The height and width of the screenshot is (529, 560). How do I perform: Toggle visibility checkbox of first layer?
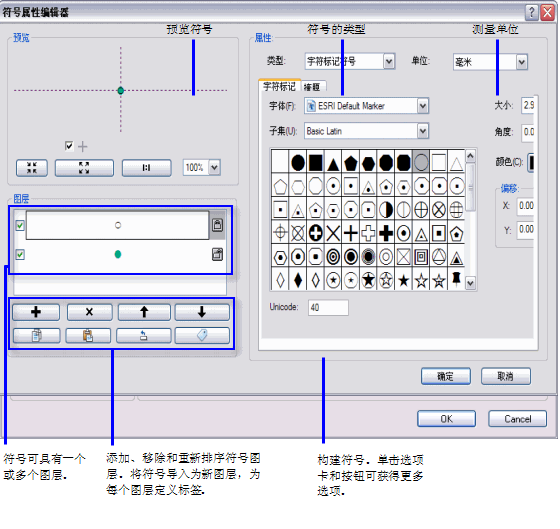click(x=20, y=225)
